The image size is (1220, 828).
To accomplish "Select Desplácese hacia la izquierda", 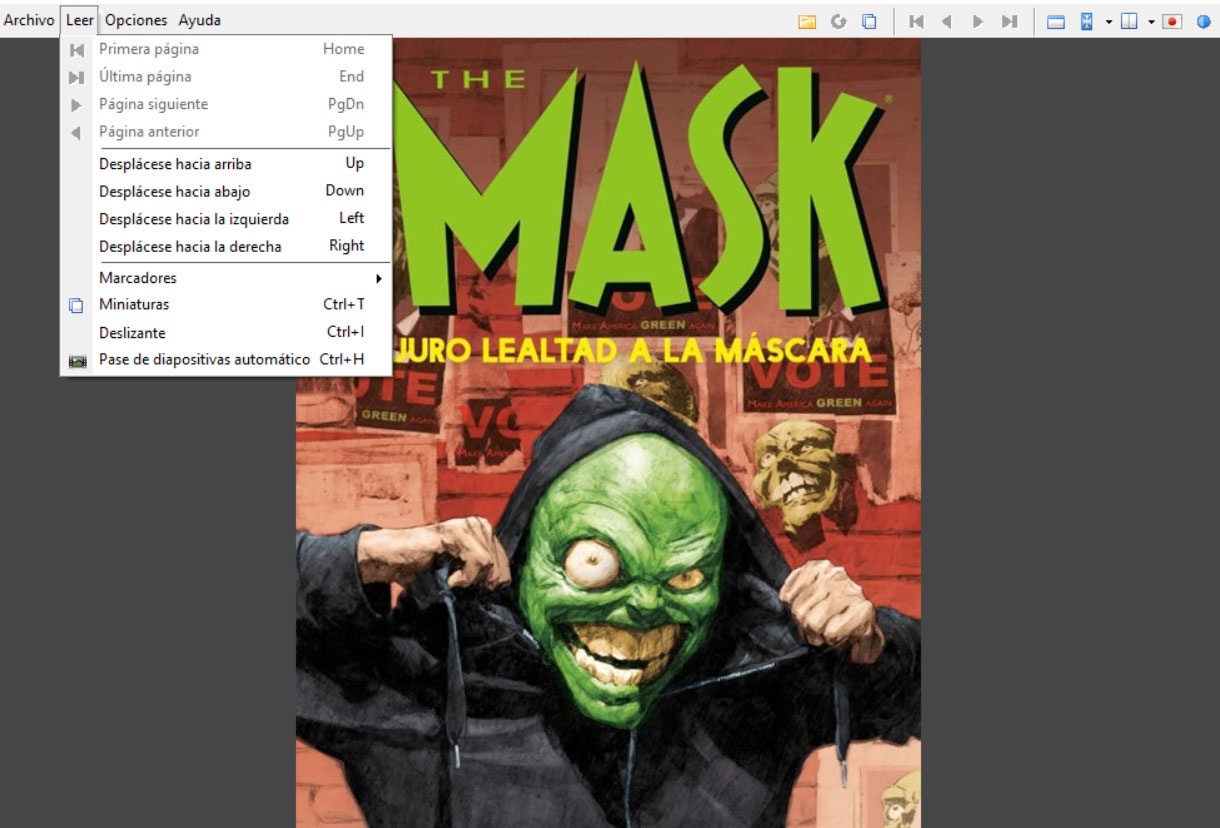I will 226,219.
